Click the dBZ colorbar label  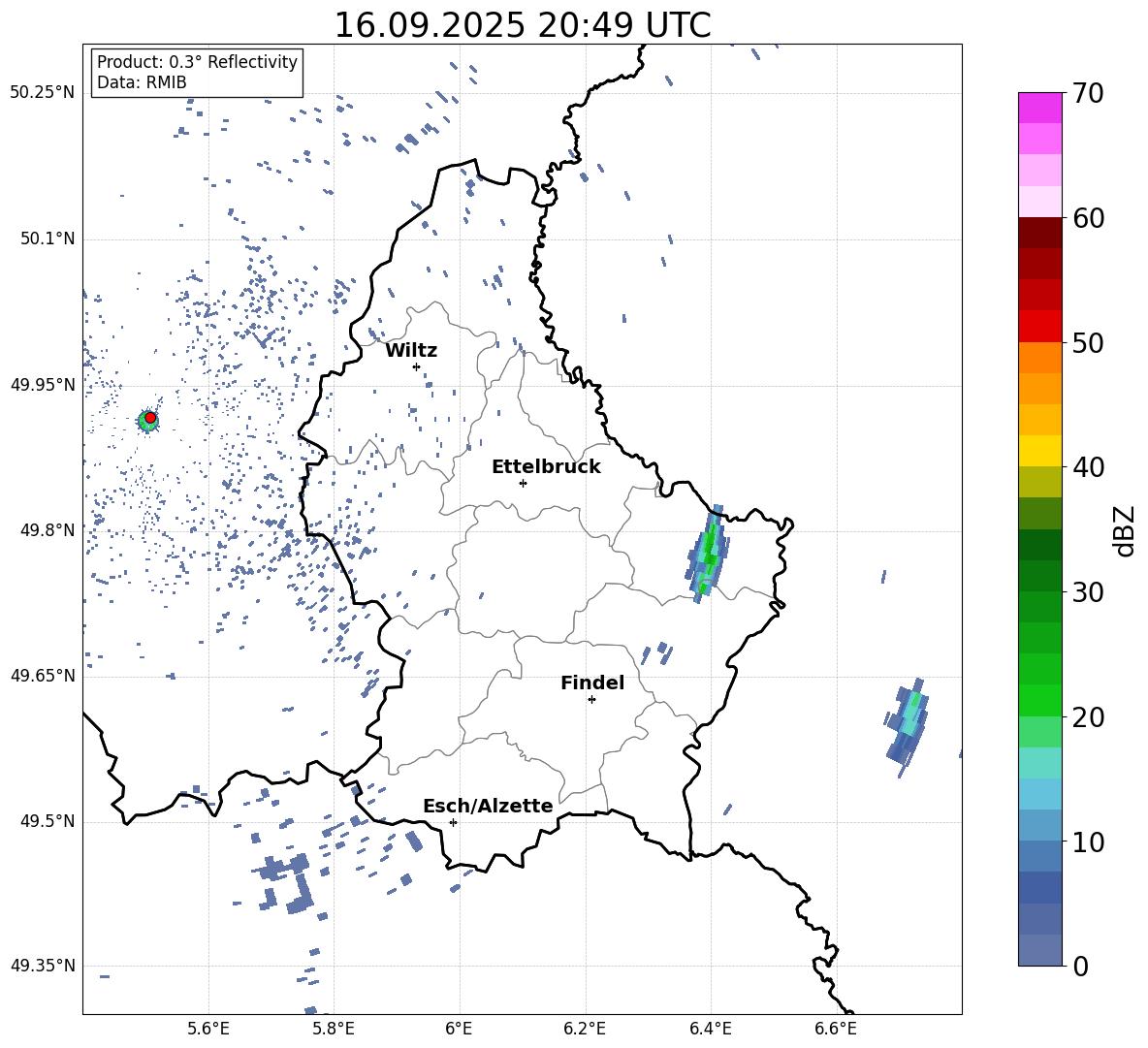1126,530
